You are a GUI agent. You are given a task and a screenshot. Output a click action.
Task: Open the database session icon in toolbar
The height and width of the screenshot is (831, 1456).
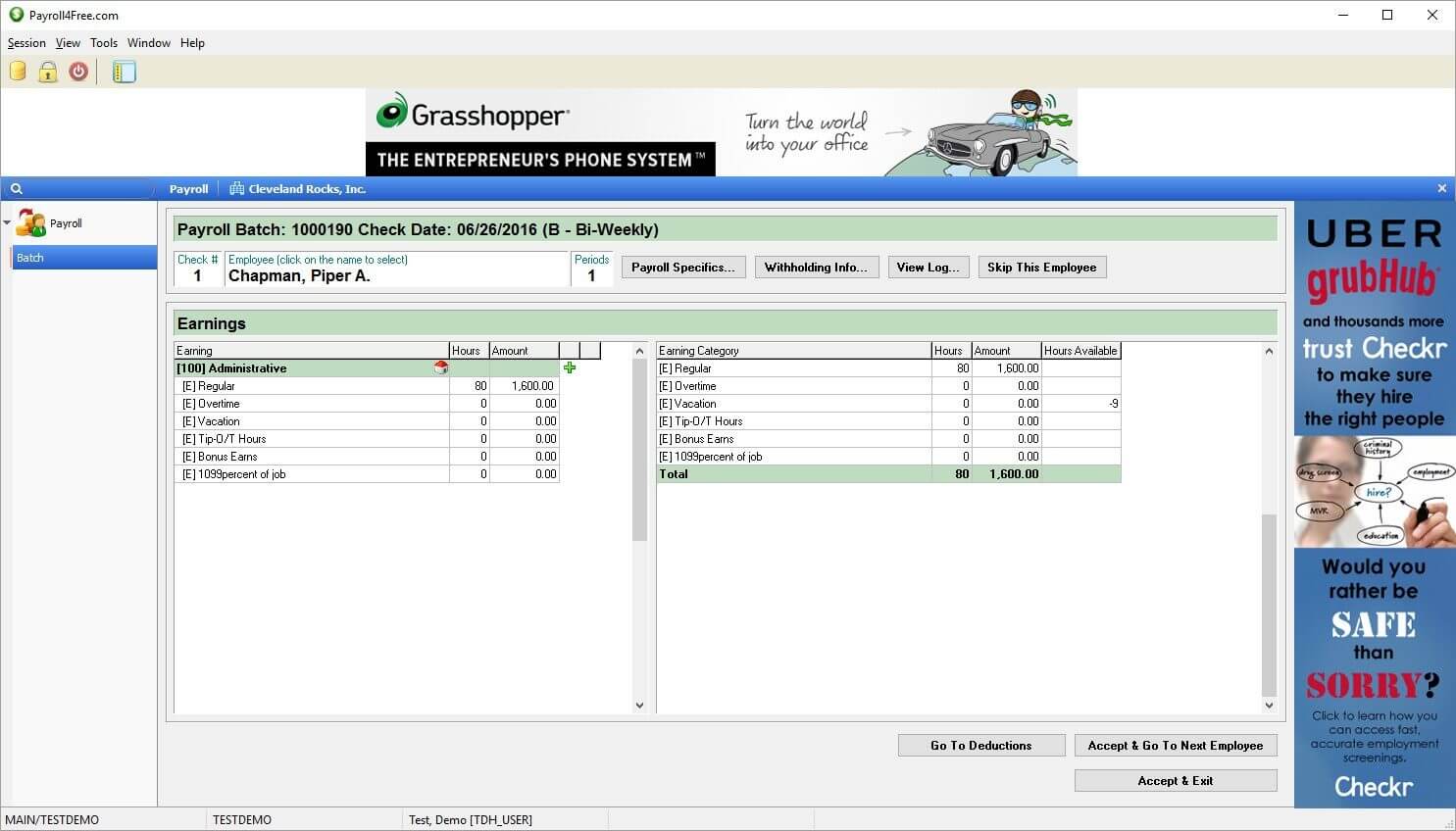(17, 71)
